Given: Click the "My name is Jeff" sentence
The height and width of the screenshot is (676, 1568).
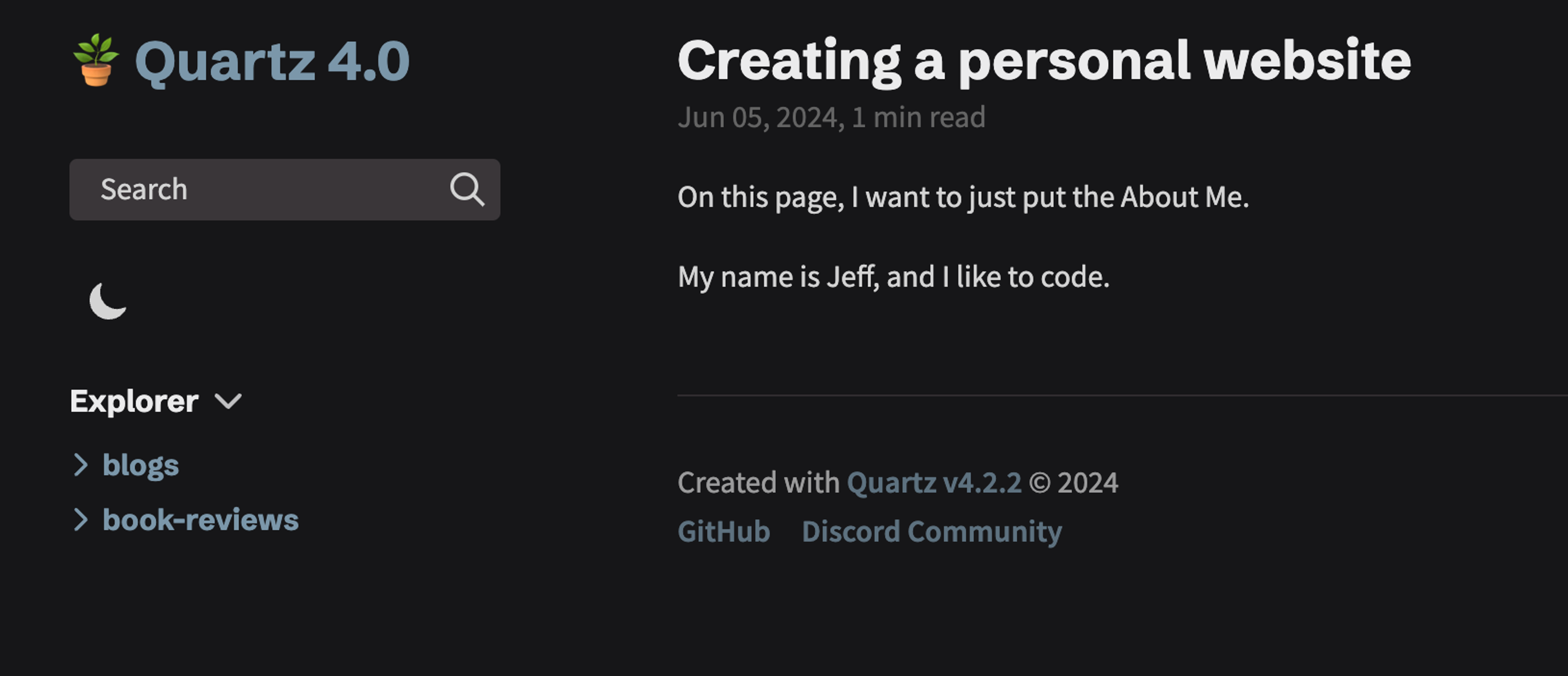Looking at the screenshot, I should pyautogui.click(x=893, y=277).
